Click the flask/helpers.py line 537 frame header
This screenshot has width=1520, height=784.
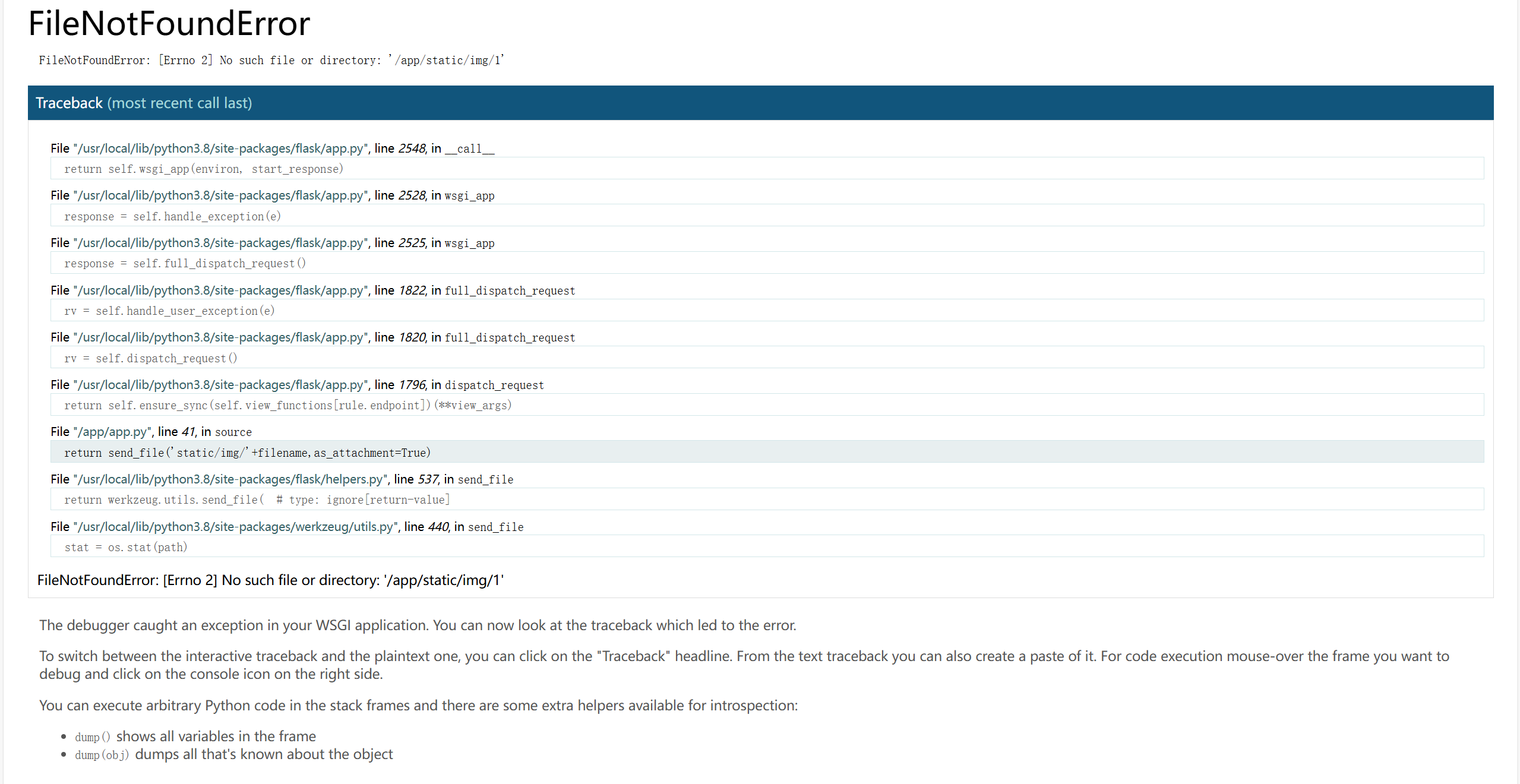point(282,479)
